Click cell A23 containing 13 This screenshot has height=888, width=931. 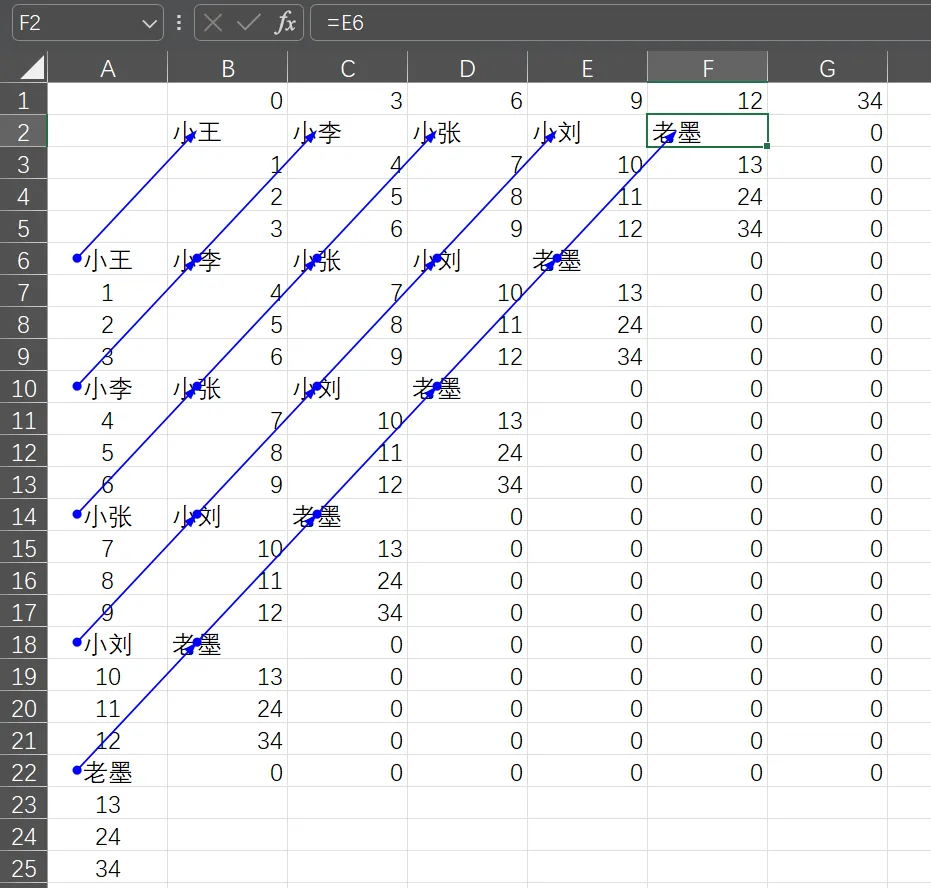[x=107, y=805]
